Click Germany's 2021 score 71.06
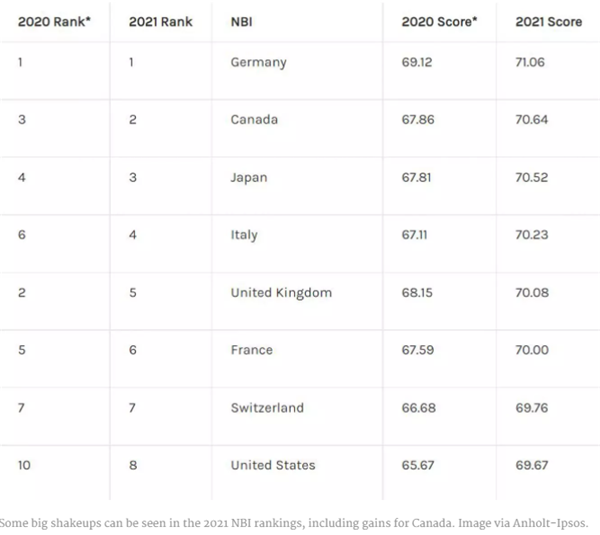Image resolution: width=600 pixels, height=535 pixels. [530, 62]
